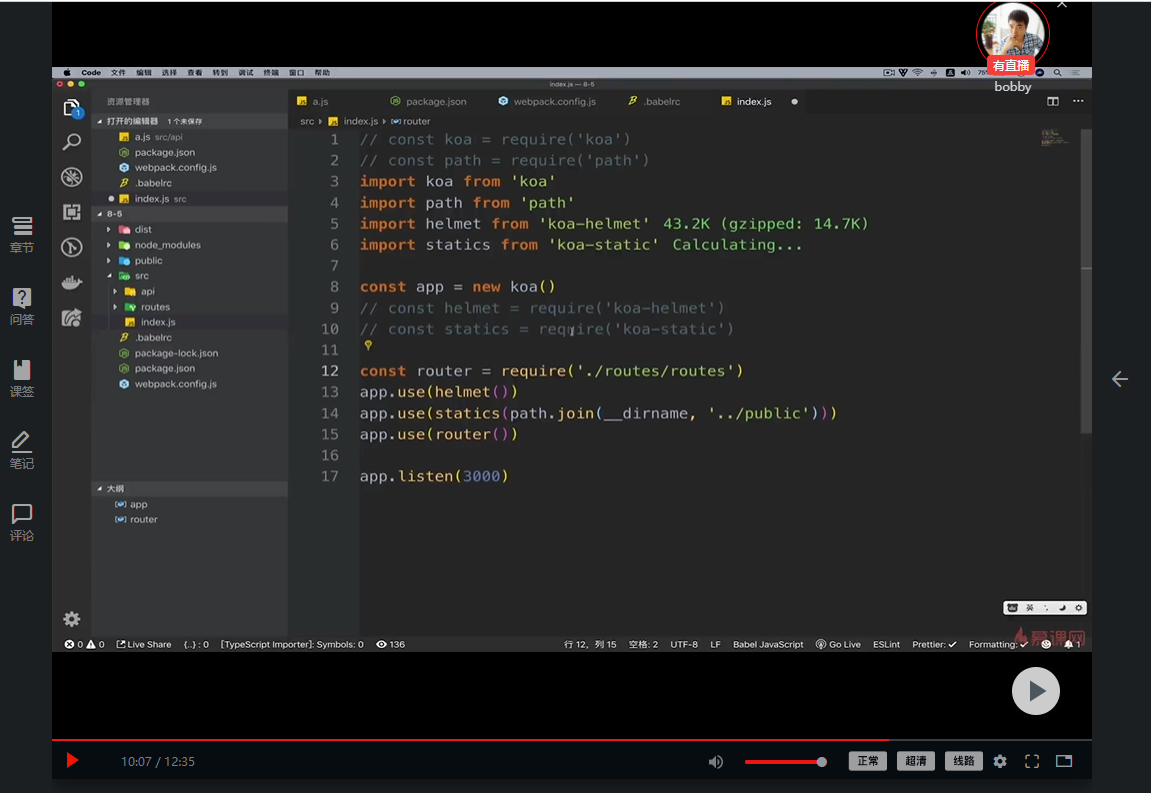Click the volume level slider
1151x793 pixels.
pos(785,762)
